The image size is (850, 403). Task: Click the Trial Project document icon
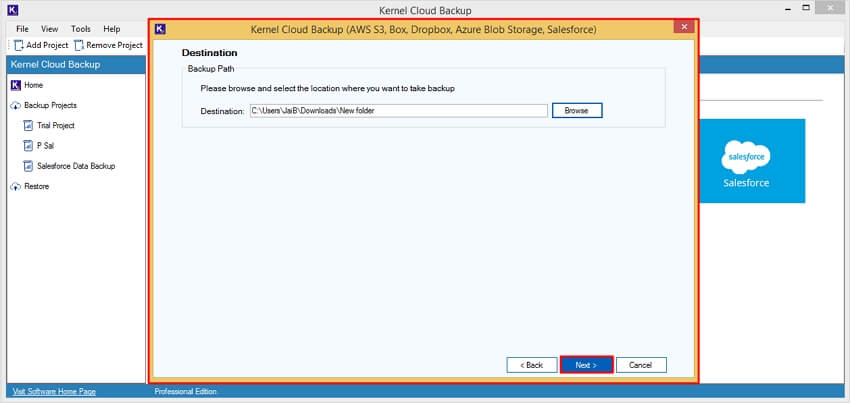(x=28, y=125)
